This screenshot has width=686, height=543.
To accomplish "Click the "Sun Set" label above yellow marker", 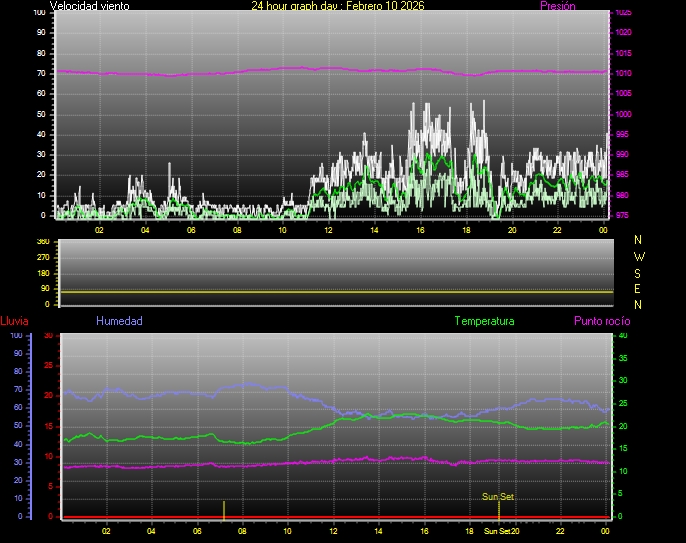I will (498, 496).
